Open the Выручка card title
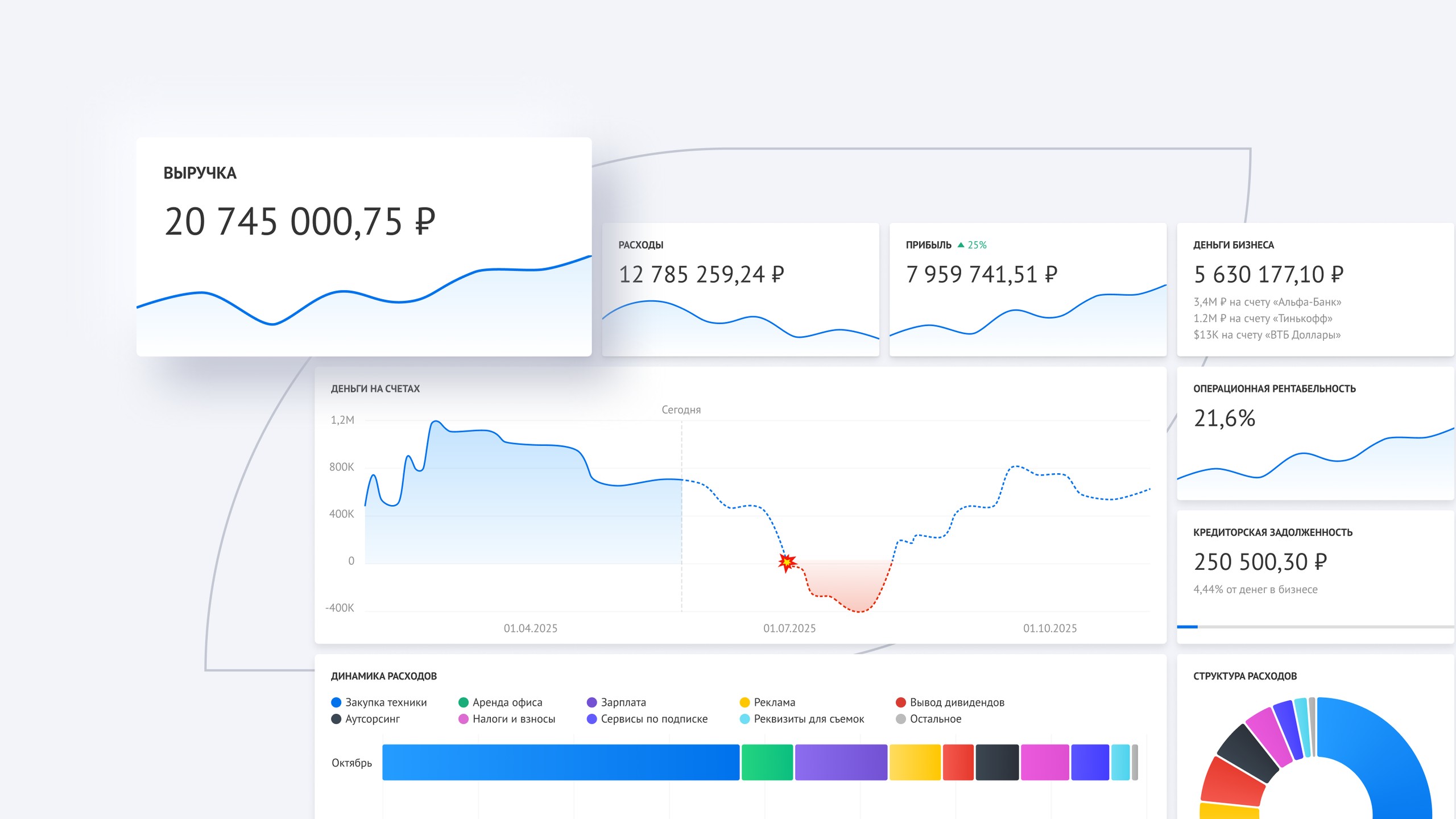Viewport: 1456px width, 819px height. (200, 173)
